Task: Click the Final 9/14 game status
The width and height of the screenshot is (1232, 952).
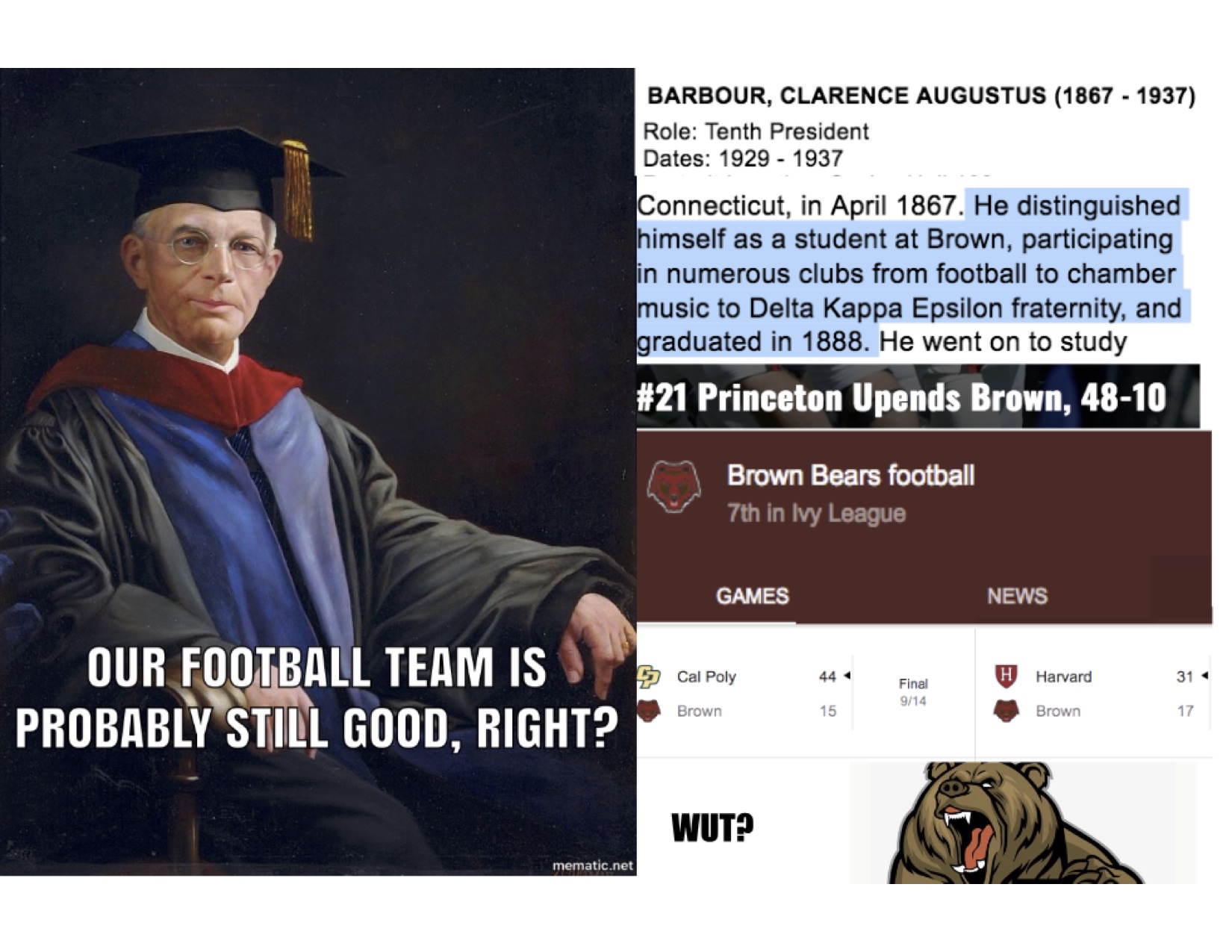Action: 913,692
